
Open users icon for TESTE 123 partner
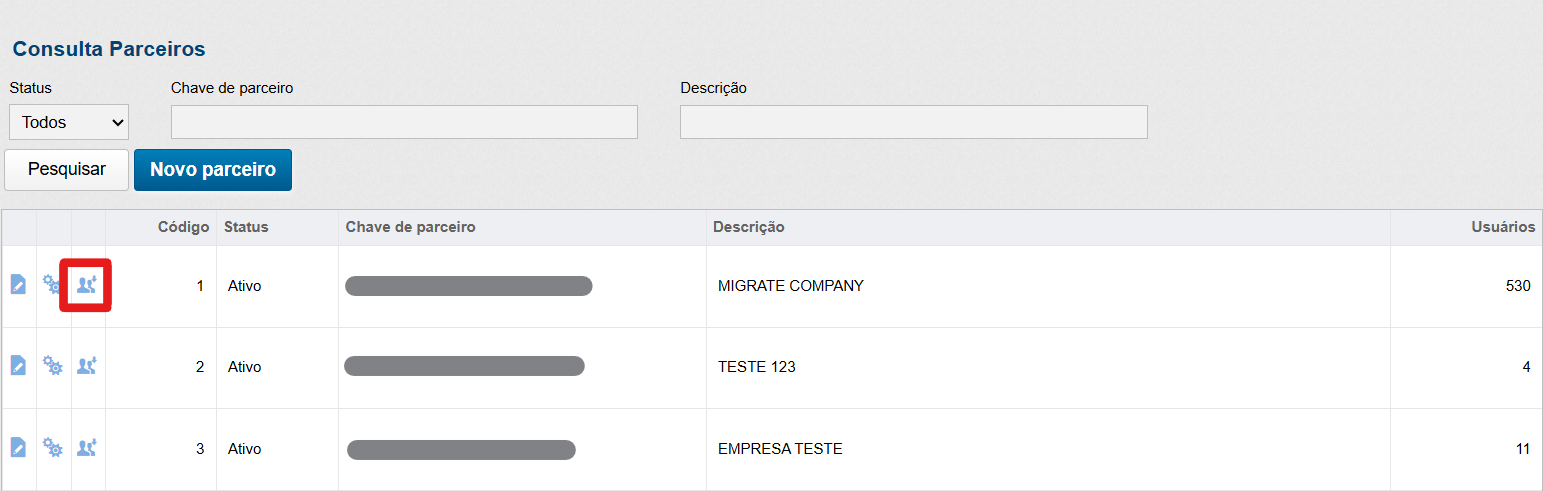pos(87,366)
